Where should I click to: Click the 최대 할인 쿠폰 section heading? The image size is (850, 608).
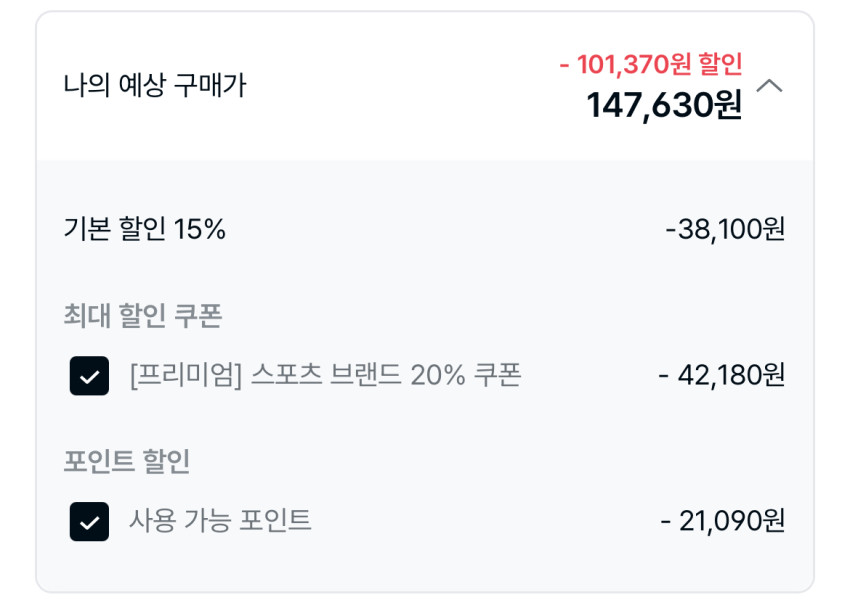[142, 316]
